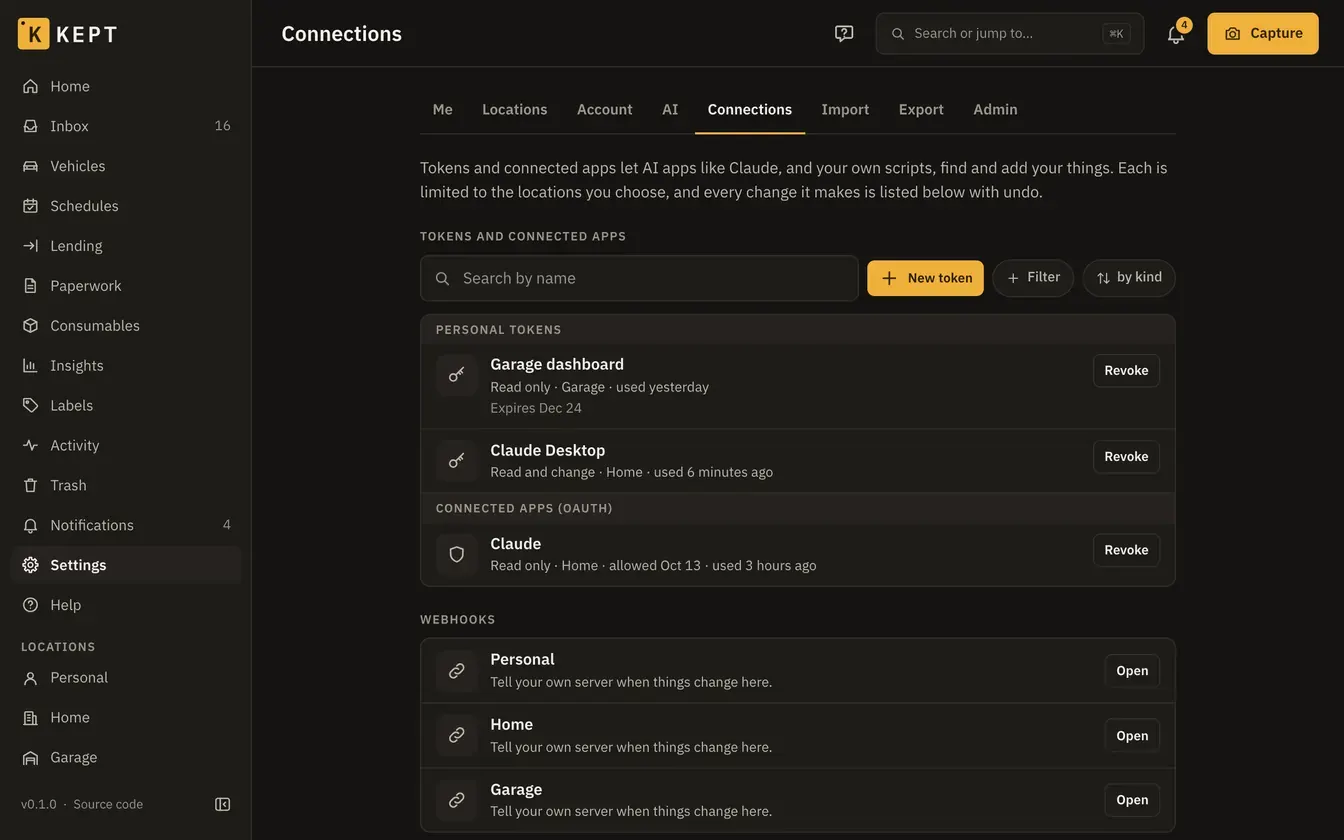This screenshot has height=840, width=1344.
Task: Focus the Search by name field
Action: (x=639, y=278)
